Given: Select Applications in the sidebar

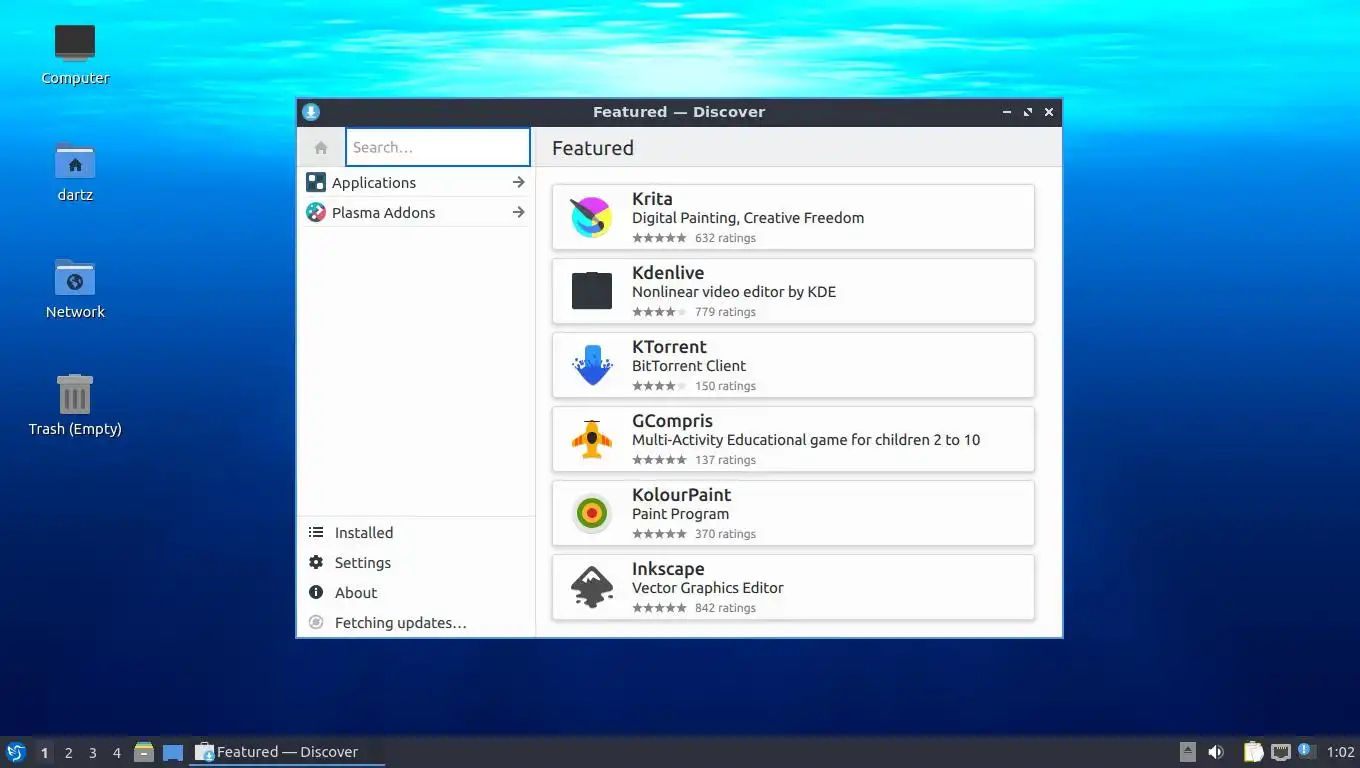Looking at the screenshot, I should click(415, 182).
